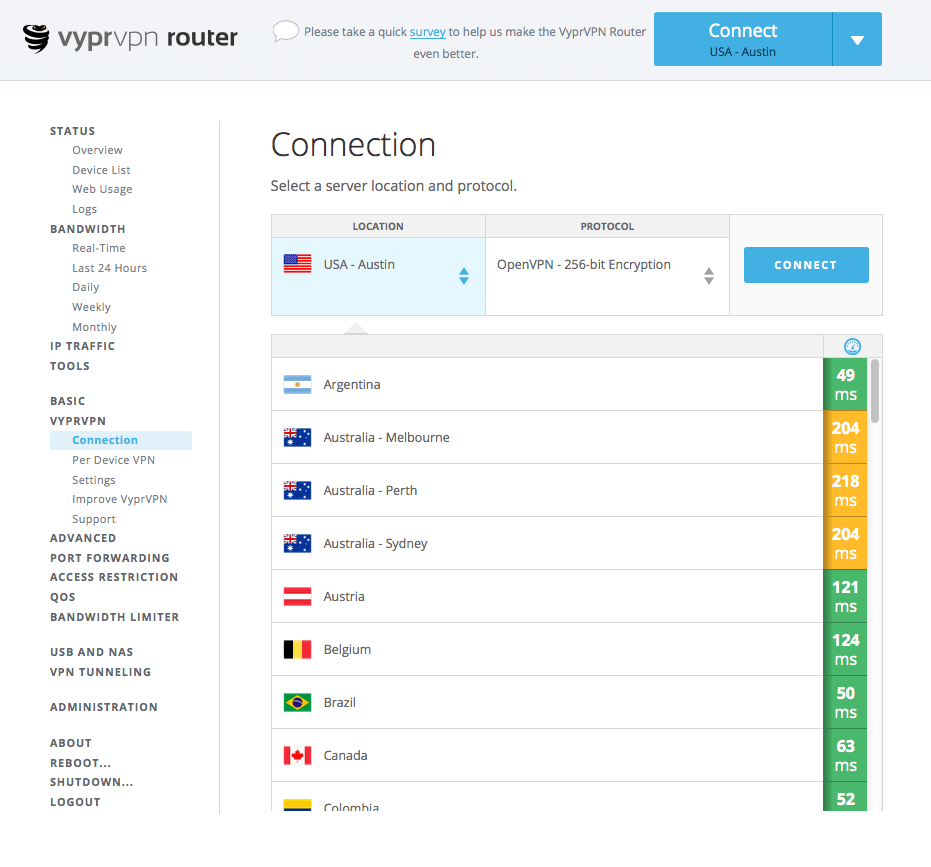
Task: Click the Australia - Sydney flag icon
Action: 297,543
